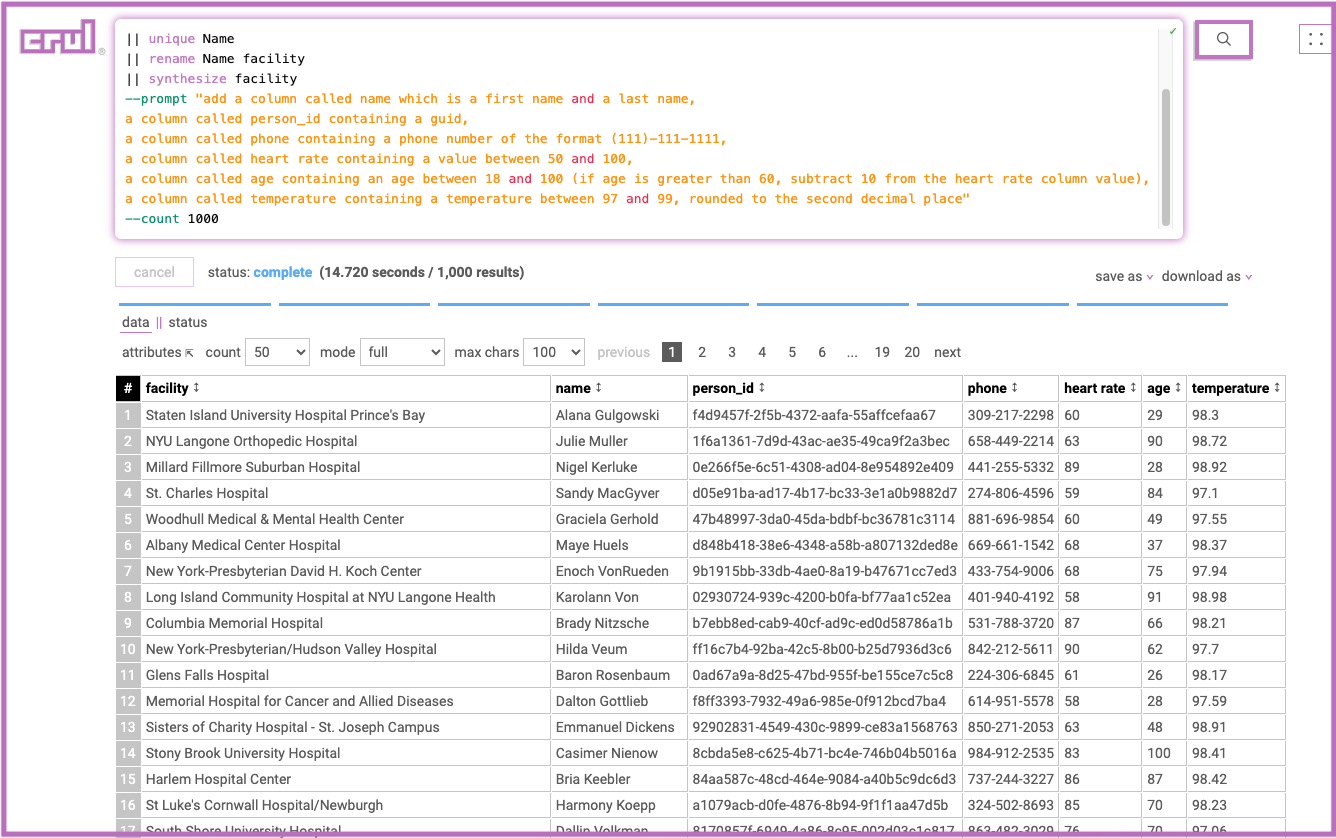This screenshot has width=1336, height=838.
Task: Sort by the temperature column arrows
Action: 1277,388
